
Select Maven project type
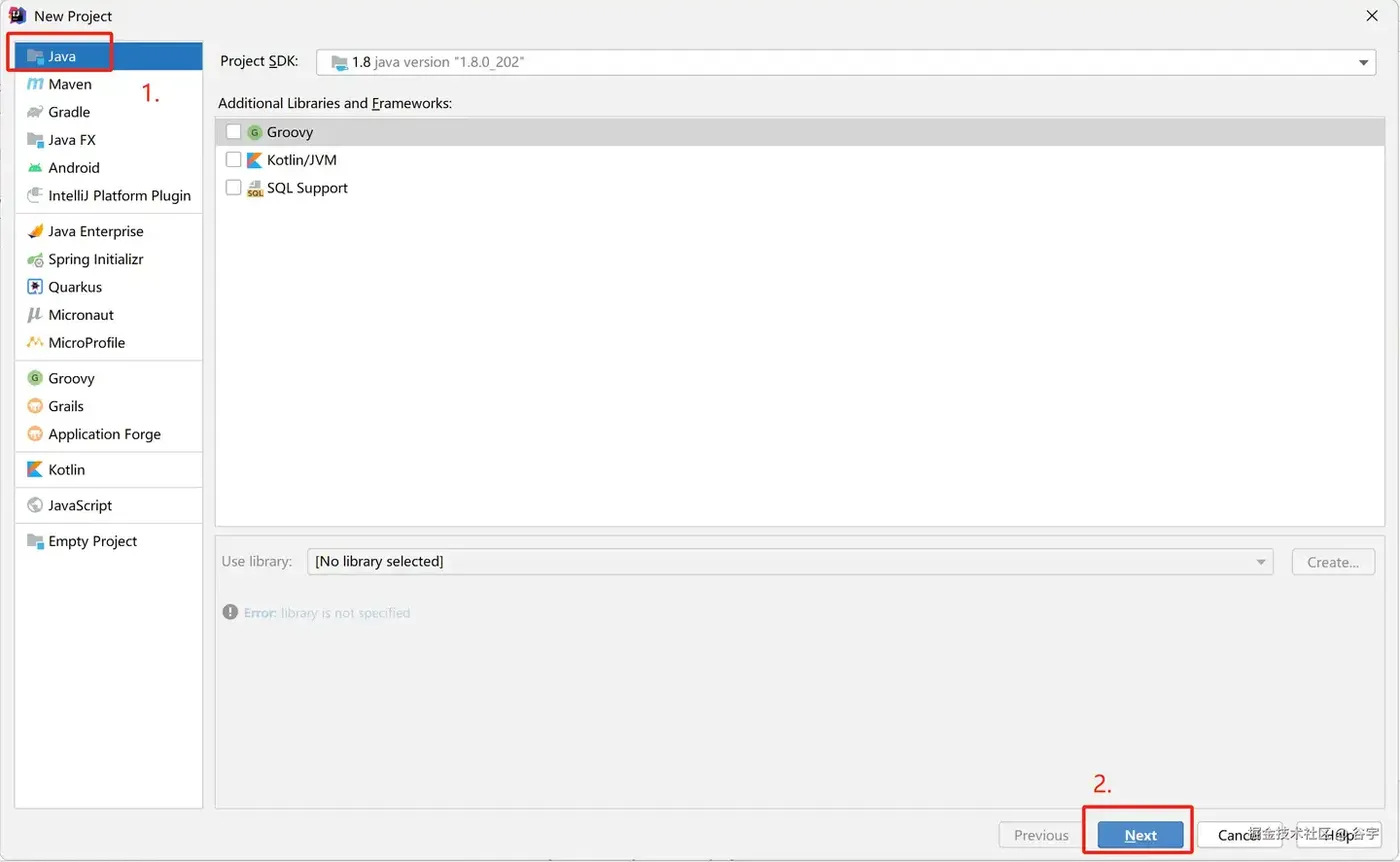pyautogui.click(x=109, y=84)
